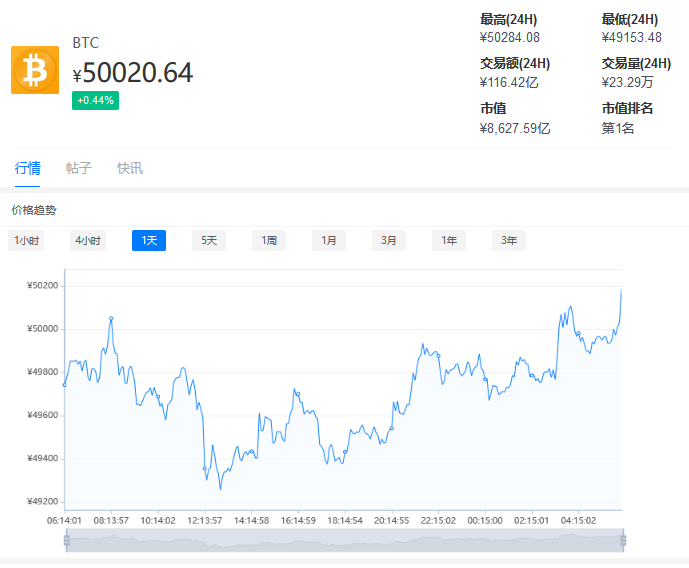Show the 1月 price trend
689x568 pixels.
(x=329, y=241)
